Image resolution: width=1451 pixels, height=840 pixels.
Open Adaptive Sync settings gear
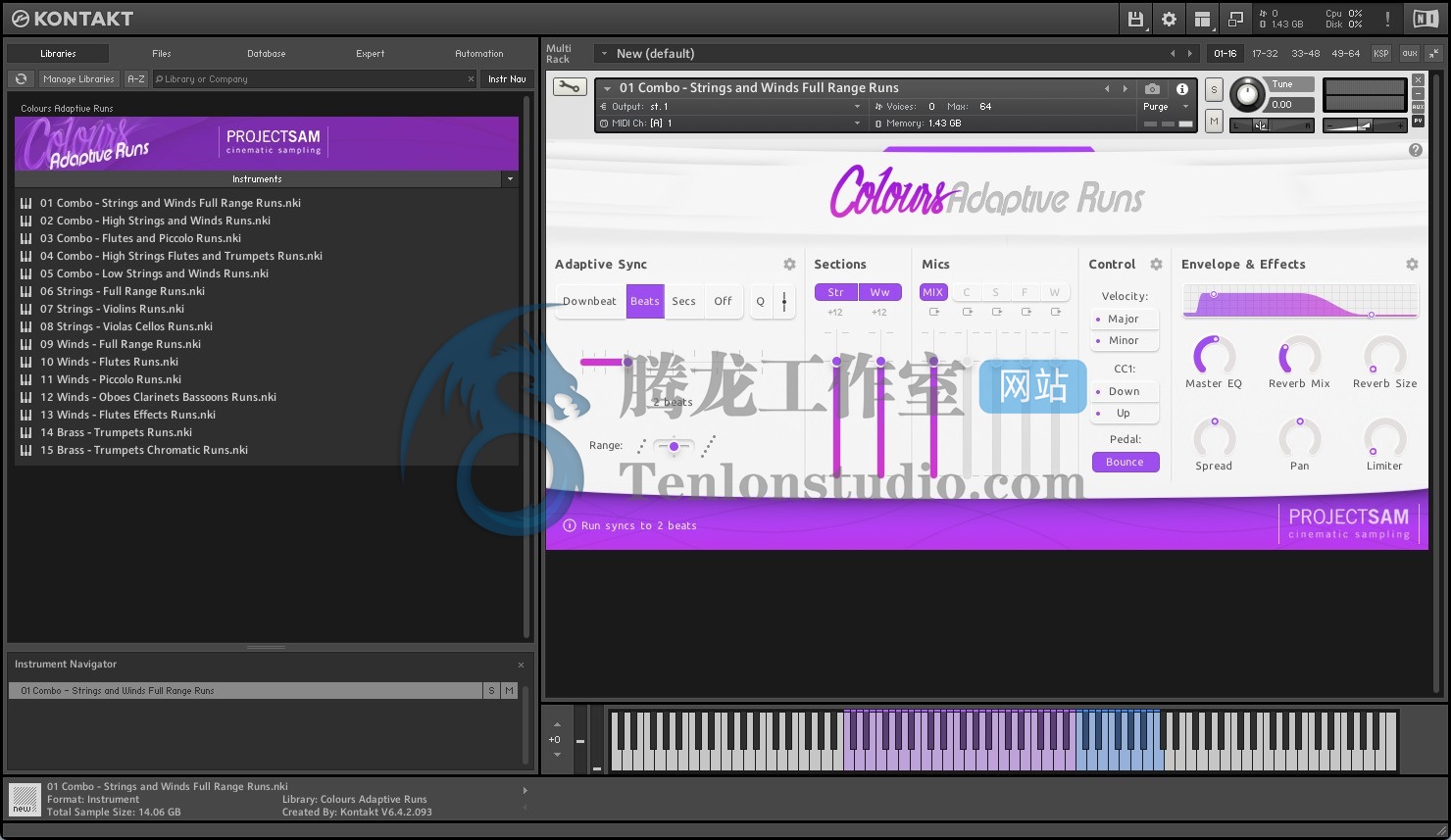(789, 265)
